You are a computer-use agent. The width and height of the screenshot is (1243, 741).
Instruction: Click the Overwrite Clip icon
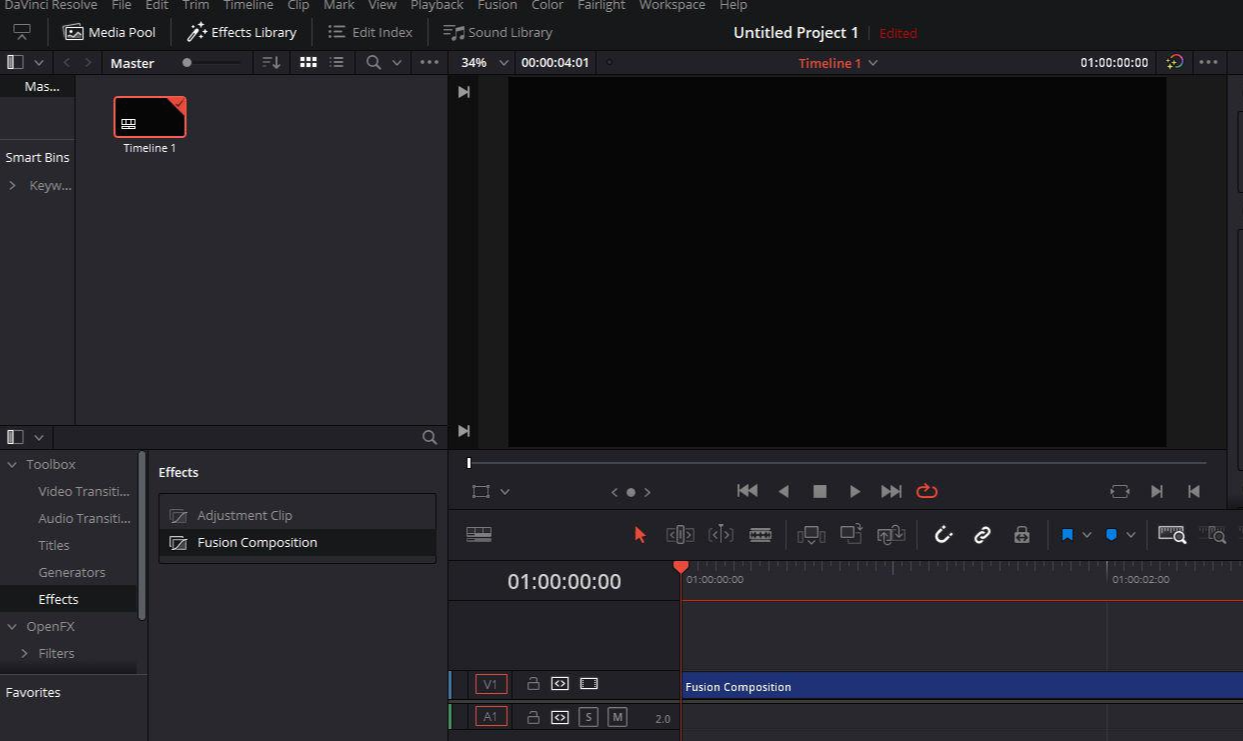pos(851,534)
